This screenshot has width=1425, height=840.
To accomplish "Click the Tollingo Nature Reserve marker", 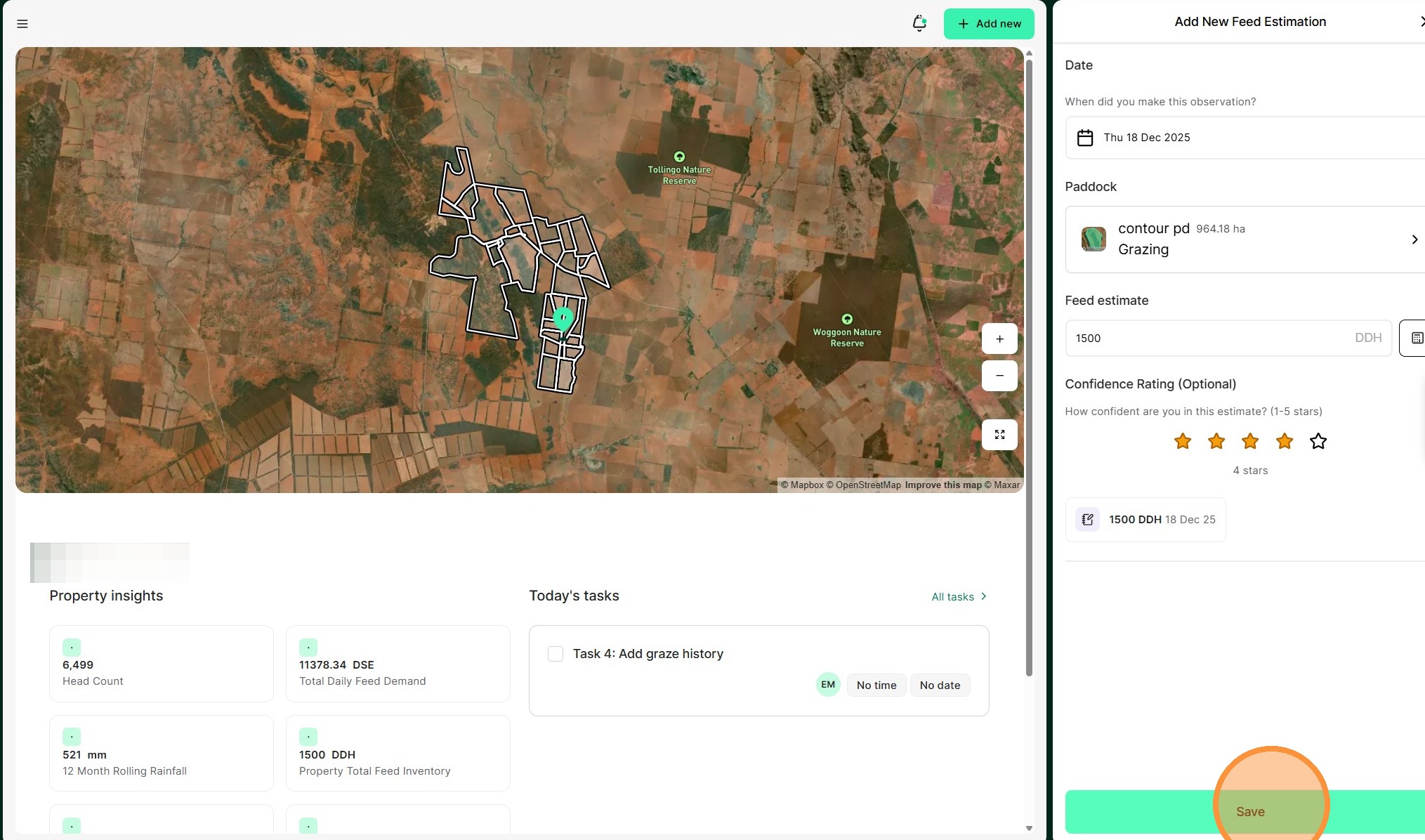I will click(679, 157).
